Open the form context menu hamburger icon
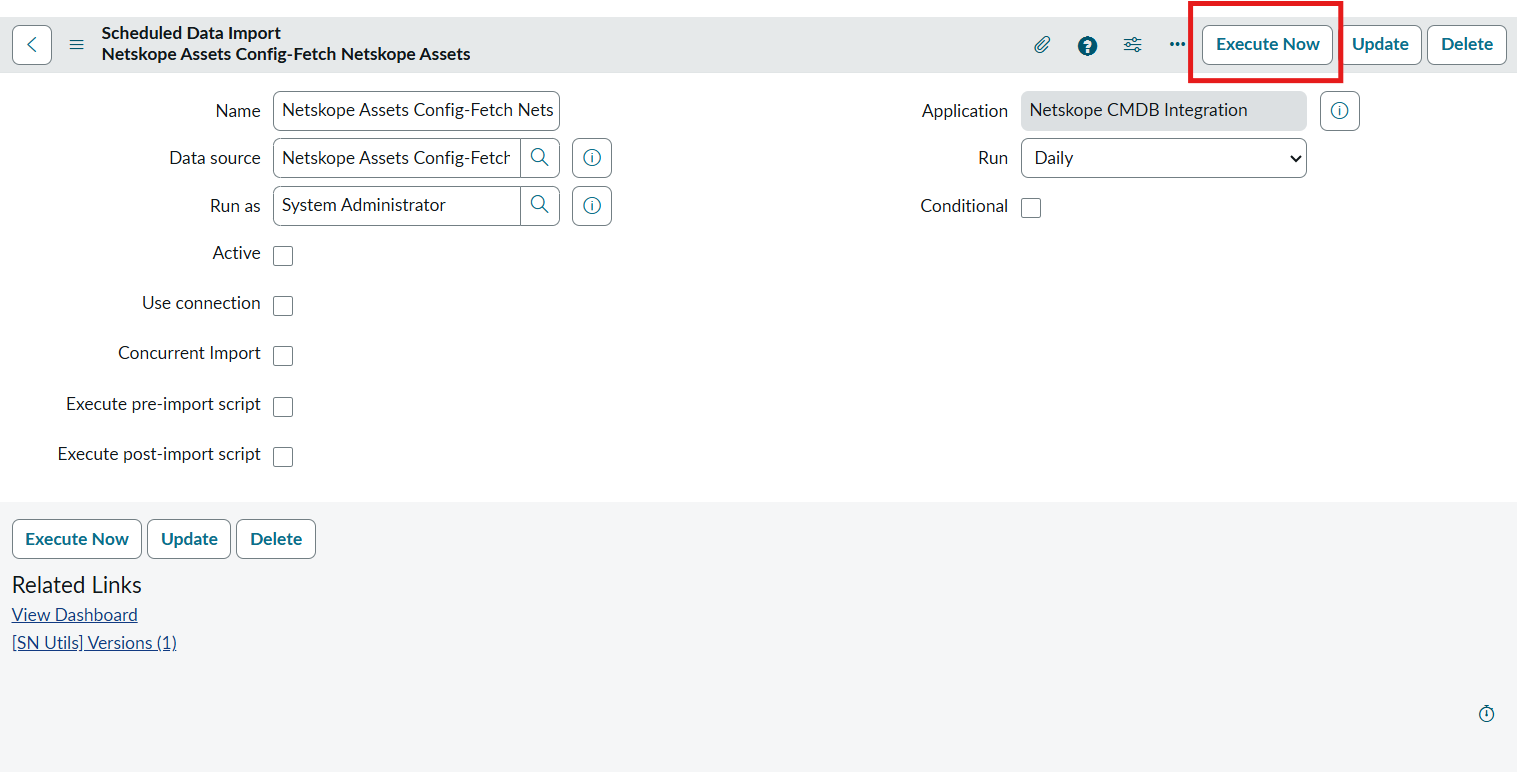 [x=76, y=45]
